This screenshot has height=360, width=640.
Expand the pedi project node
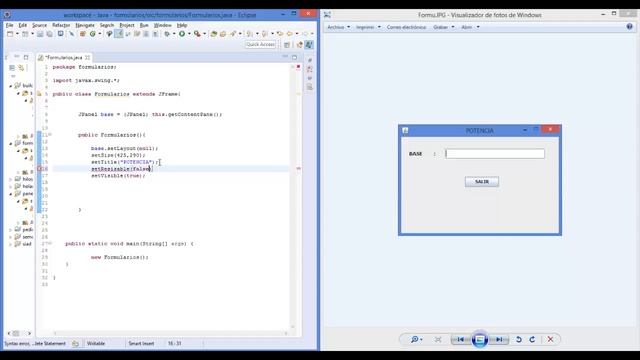click(11, 230)
